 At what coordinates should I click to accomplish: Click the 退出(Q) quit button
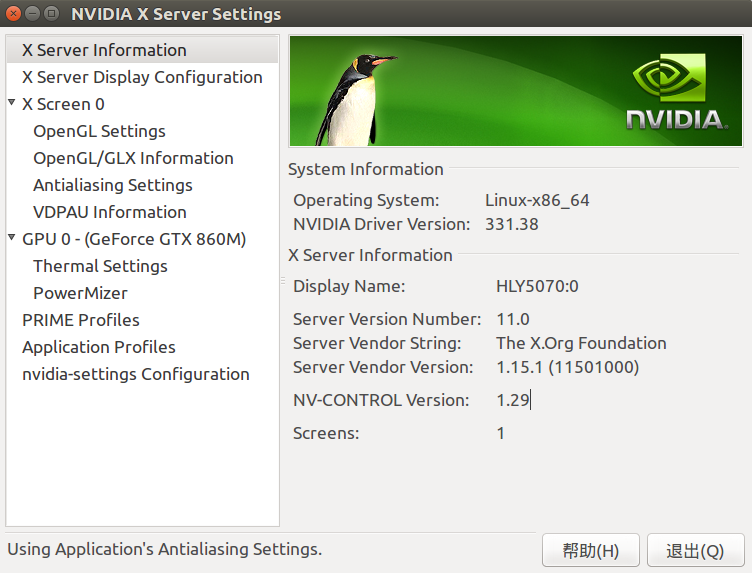click(695, 550)
